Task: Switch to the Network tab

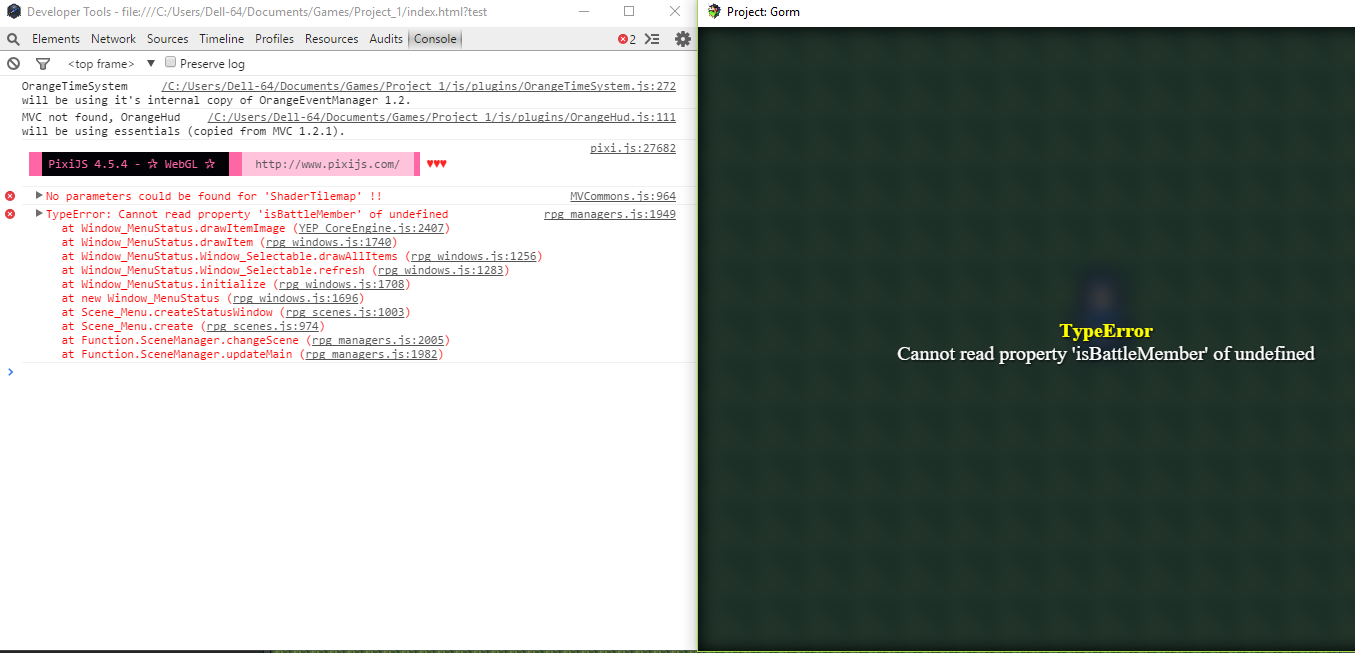Action: (113, 39)
